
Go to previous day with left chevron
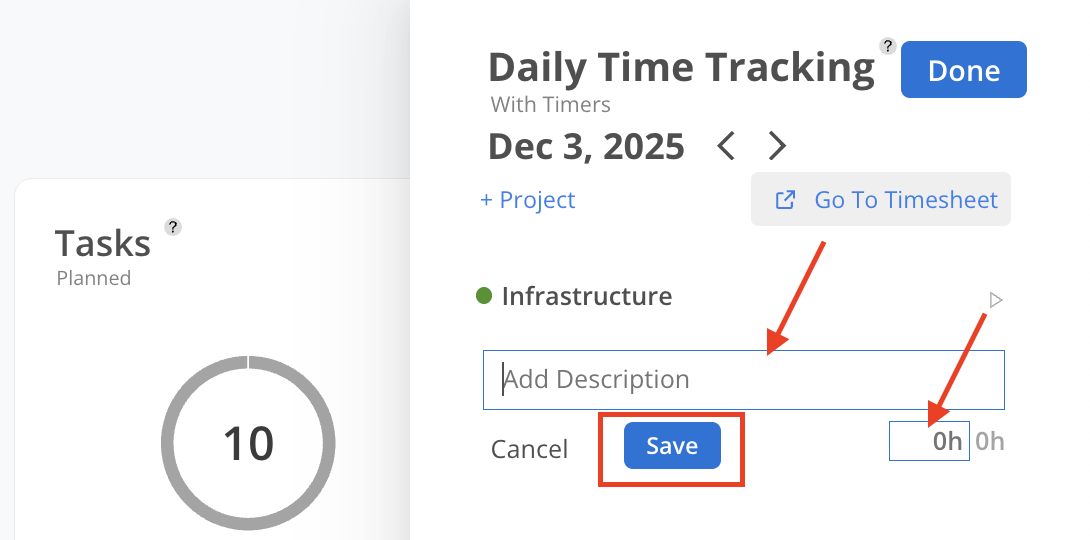pyautogui.click(x=727, y=147)
